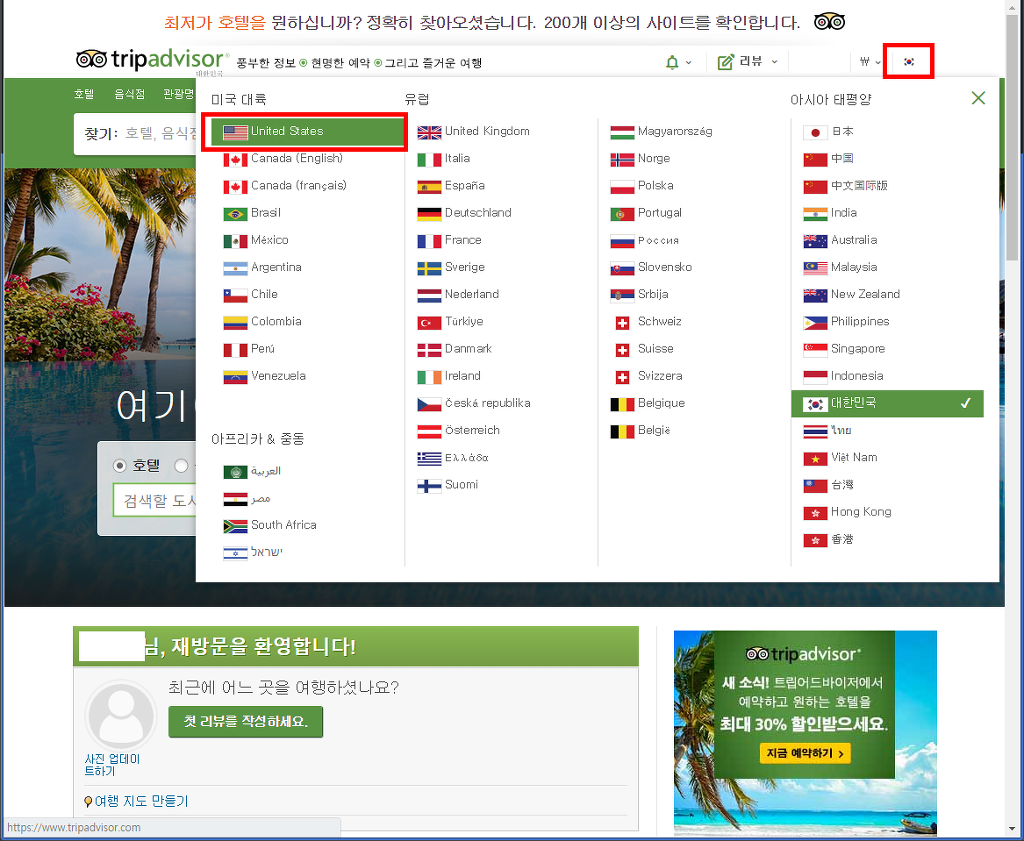Viewport: 1024px width, 841px height.
Task: Pick the Brasil flag icon
Action: point(235,214)
